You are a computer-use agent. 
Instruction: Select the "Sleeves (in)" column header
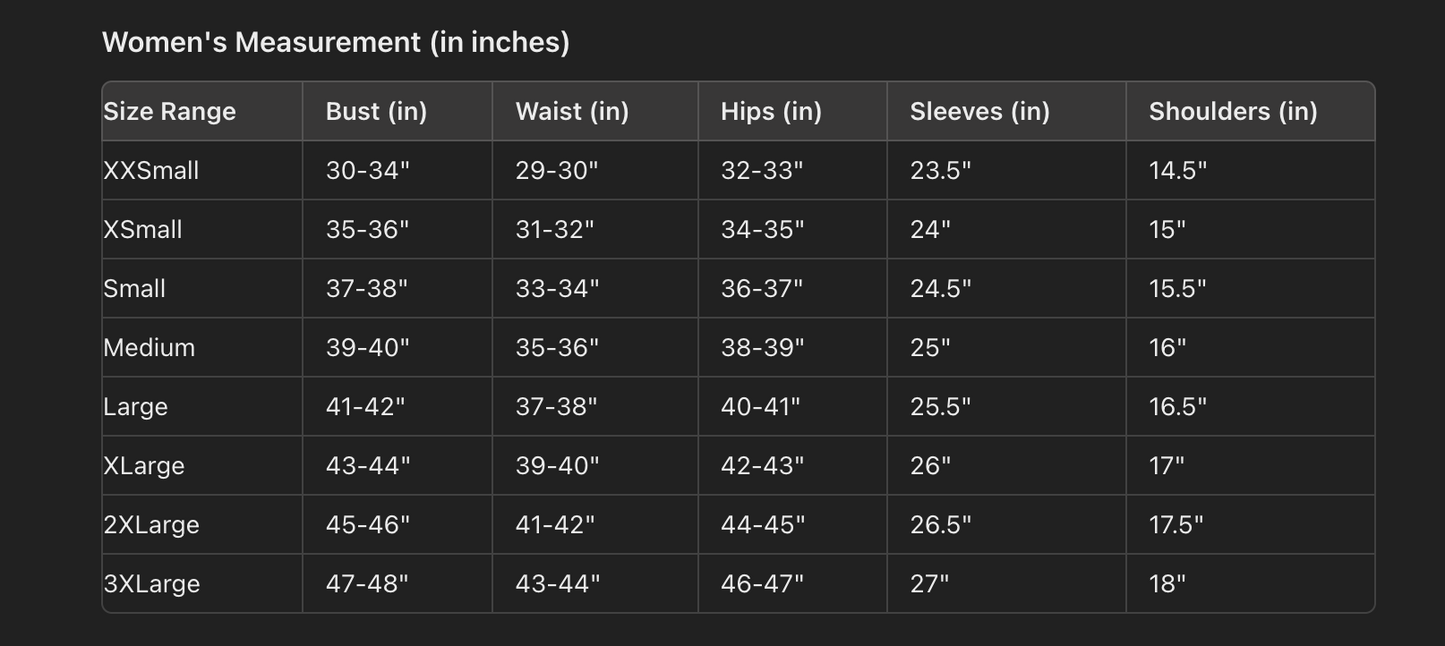point(980,111)
